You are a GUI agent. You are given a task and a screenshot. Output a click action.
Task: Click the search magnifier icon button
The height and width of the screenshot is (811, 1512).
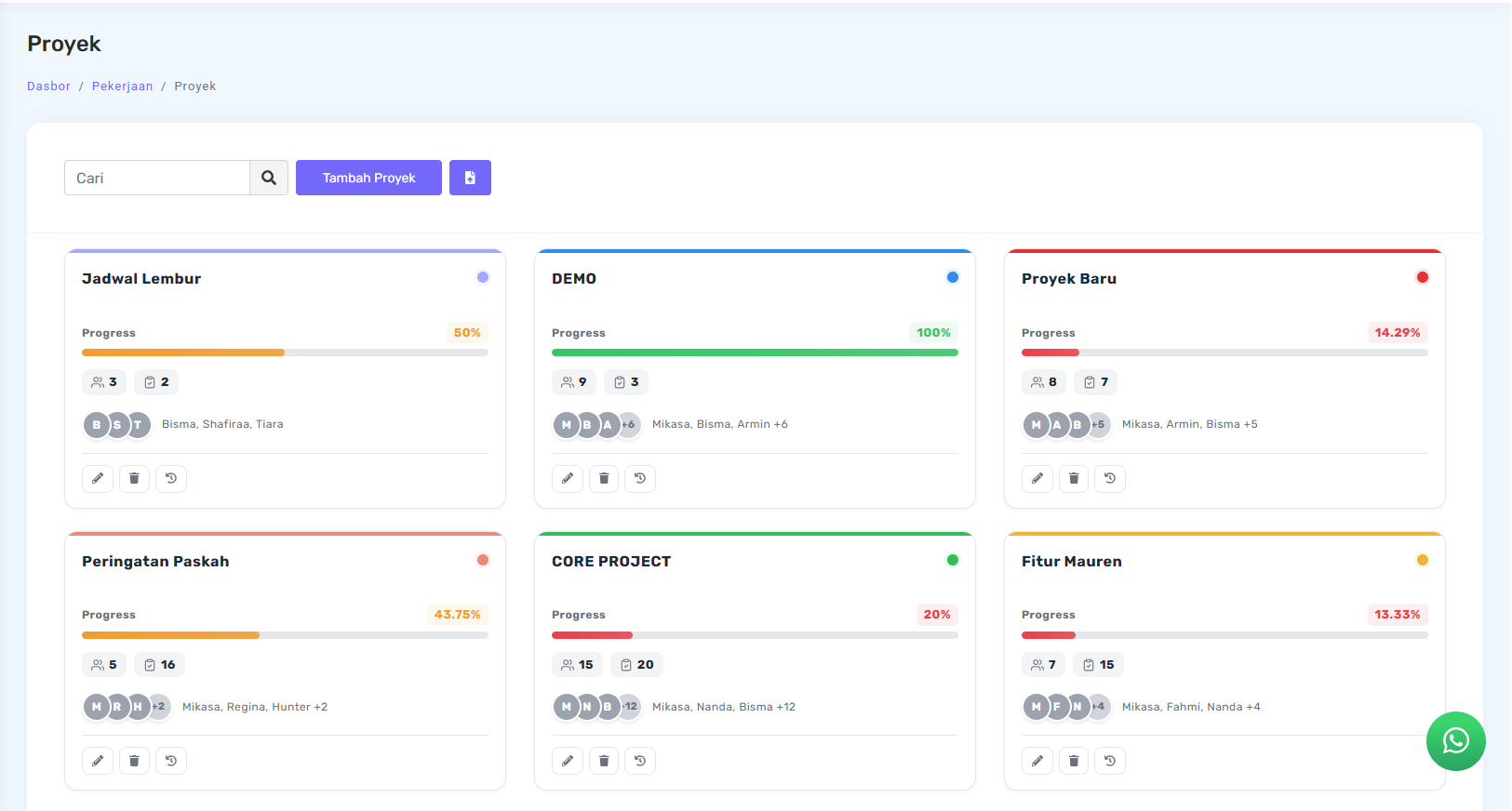[x=269, y=178]
